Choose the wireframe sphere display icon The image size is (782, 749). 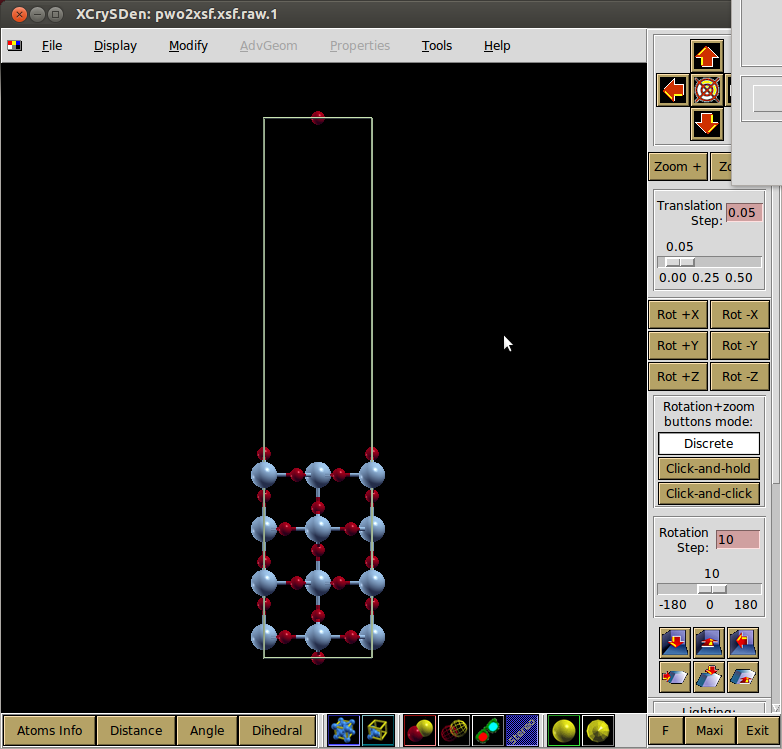(x=454, y=731)
